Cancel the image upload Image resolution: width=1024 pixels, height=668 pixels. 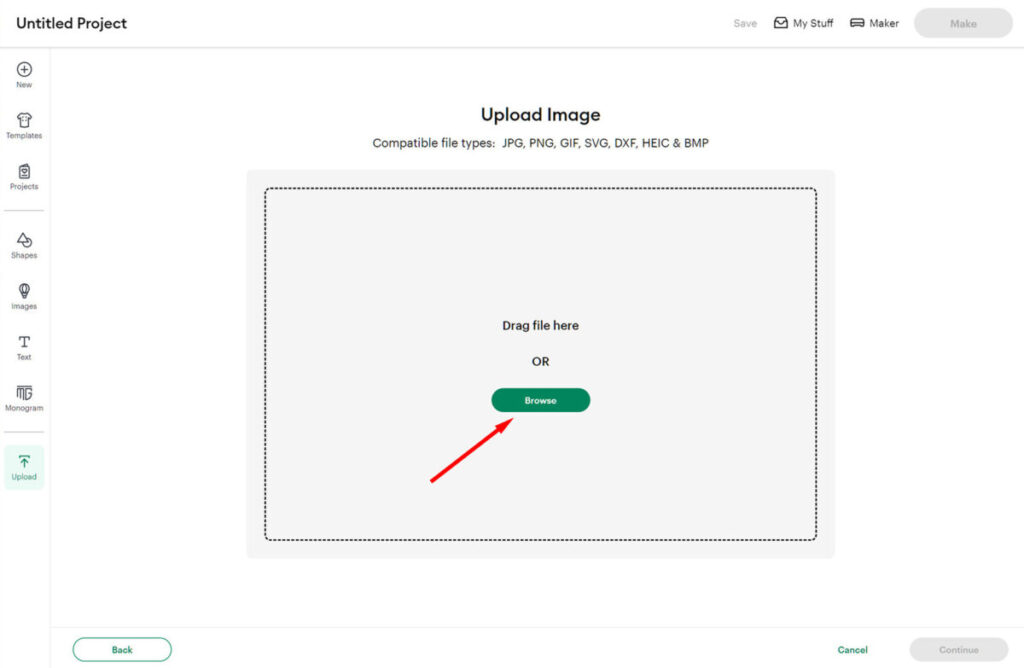852,650
